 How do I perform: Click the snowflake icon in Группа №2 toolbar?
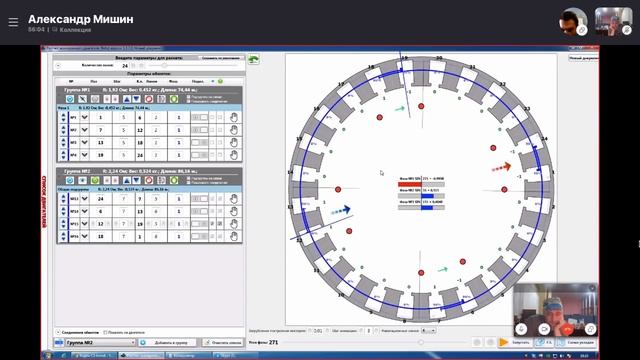pyautogui.click(x=82, y=180)
